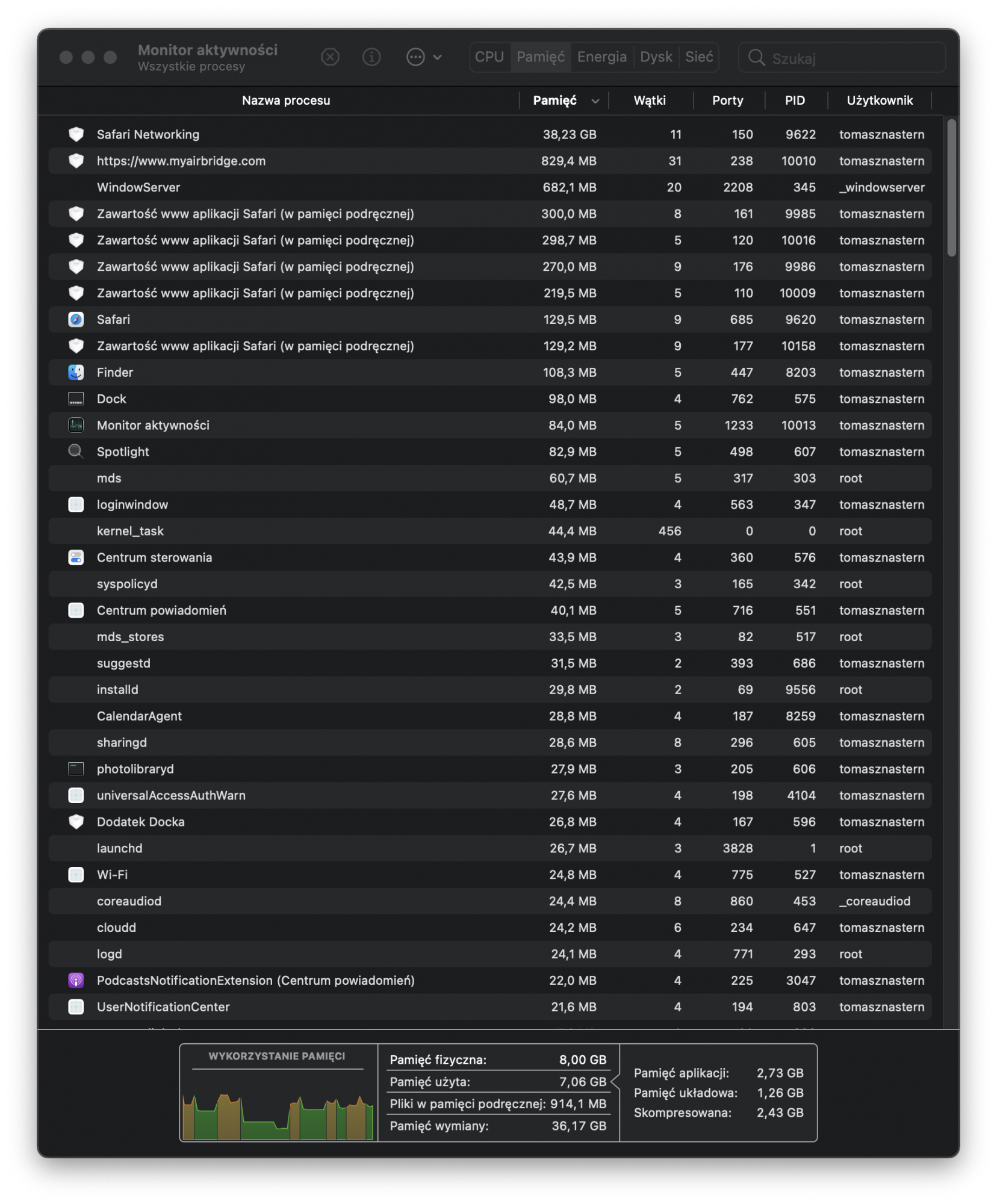Click the Finder face icon
Image resolution: width=997 pixels, height=1204 pixels.
[x=76, y=373]
